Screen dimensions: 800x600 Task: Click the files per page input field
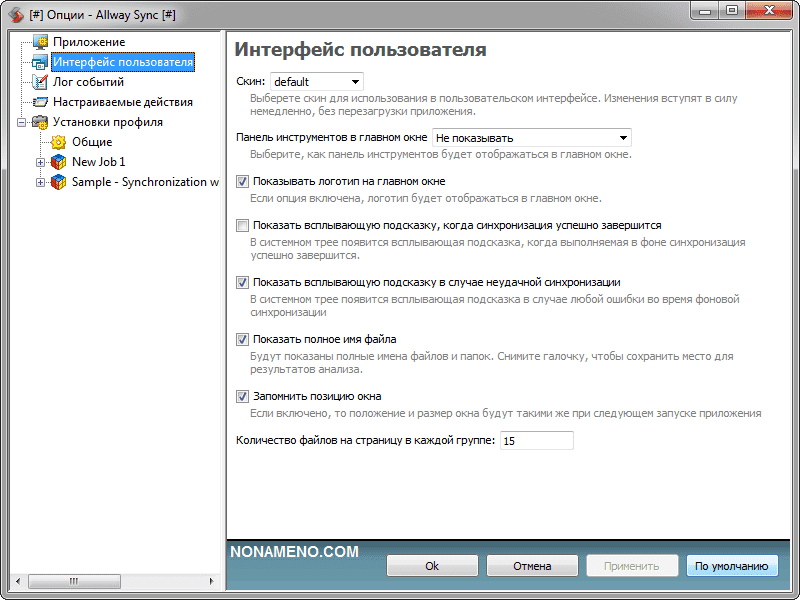coord(536,441)
